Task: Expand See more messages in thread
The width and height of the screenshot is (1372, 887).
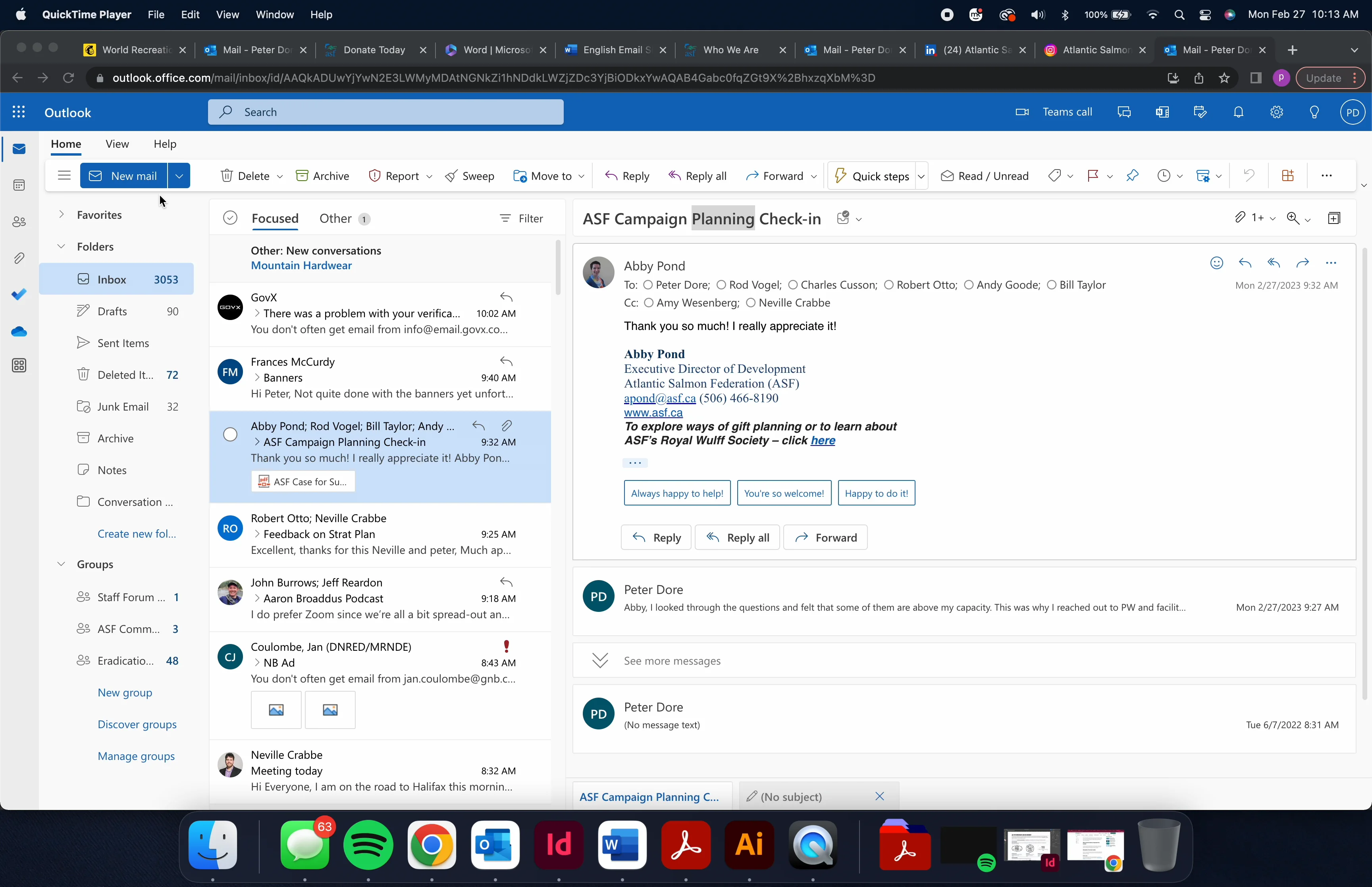Action: click(671, 661)
